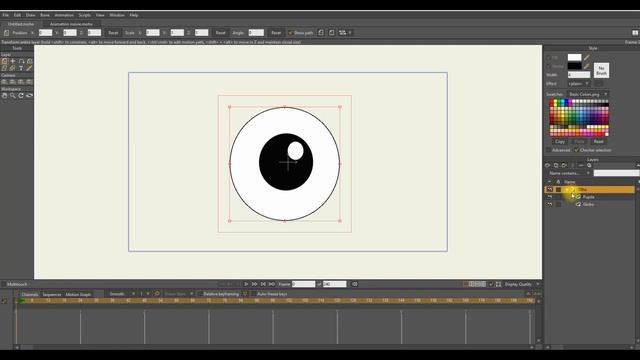Toggle the Multitouch checkbox
The width and height of the screenshot is (640, 360).
[4, 284]
